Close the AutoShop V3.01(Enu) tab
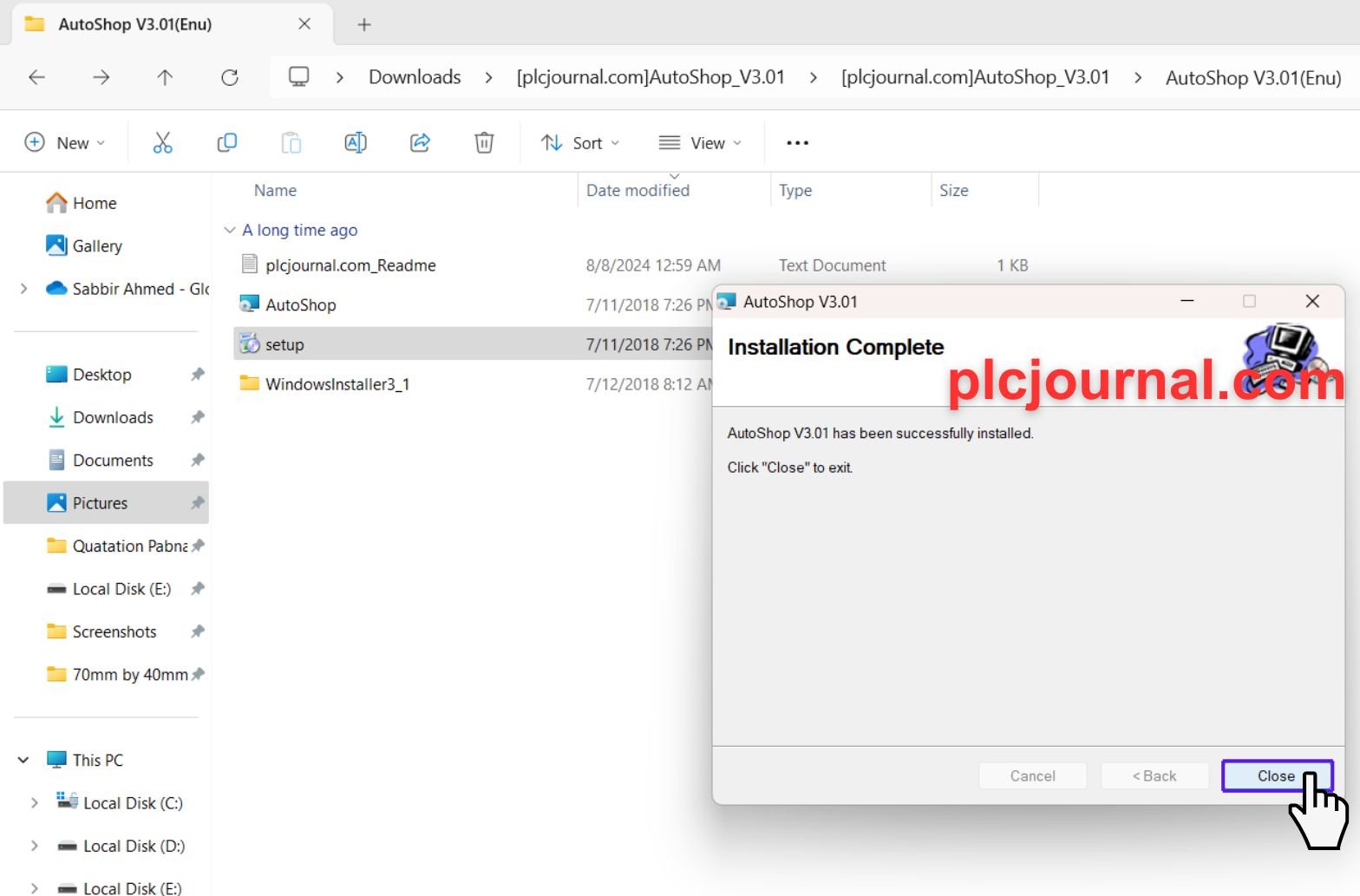Image resolution: width=1360 pixels, height=896 pixels. coord(304,23)
